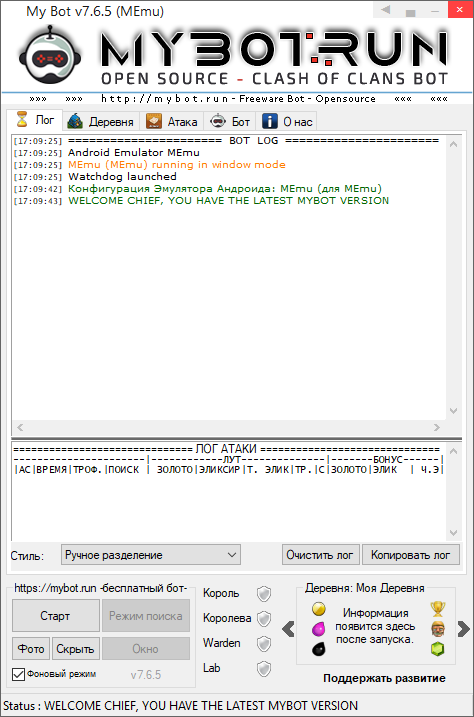
Task: Click the Фото button
Action: pos(31,648)
